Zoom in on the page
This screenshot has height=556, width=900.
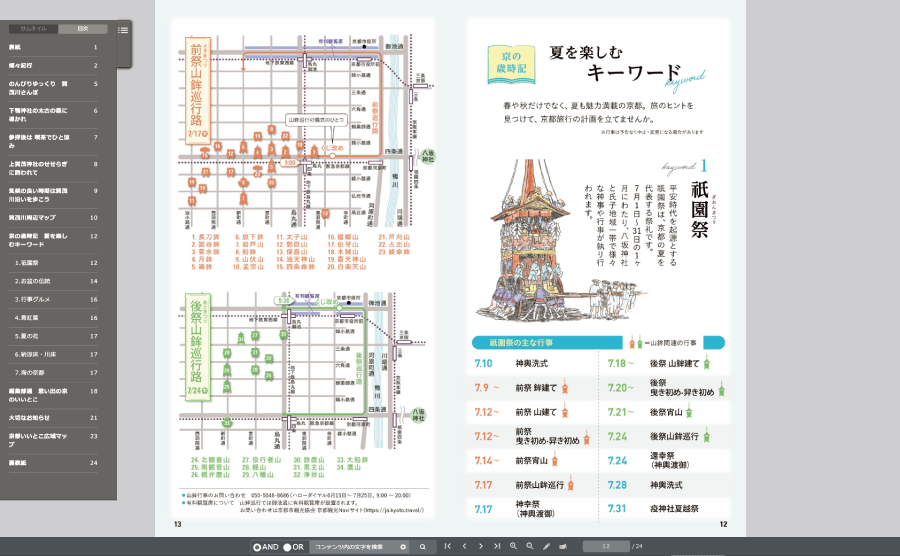point(513,547)
